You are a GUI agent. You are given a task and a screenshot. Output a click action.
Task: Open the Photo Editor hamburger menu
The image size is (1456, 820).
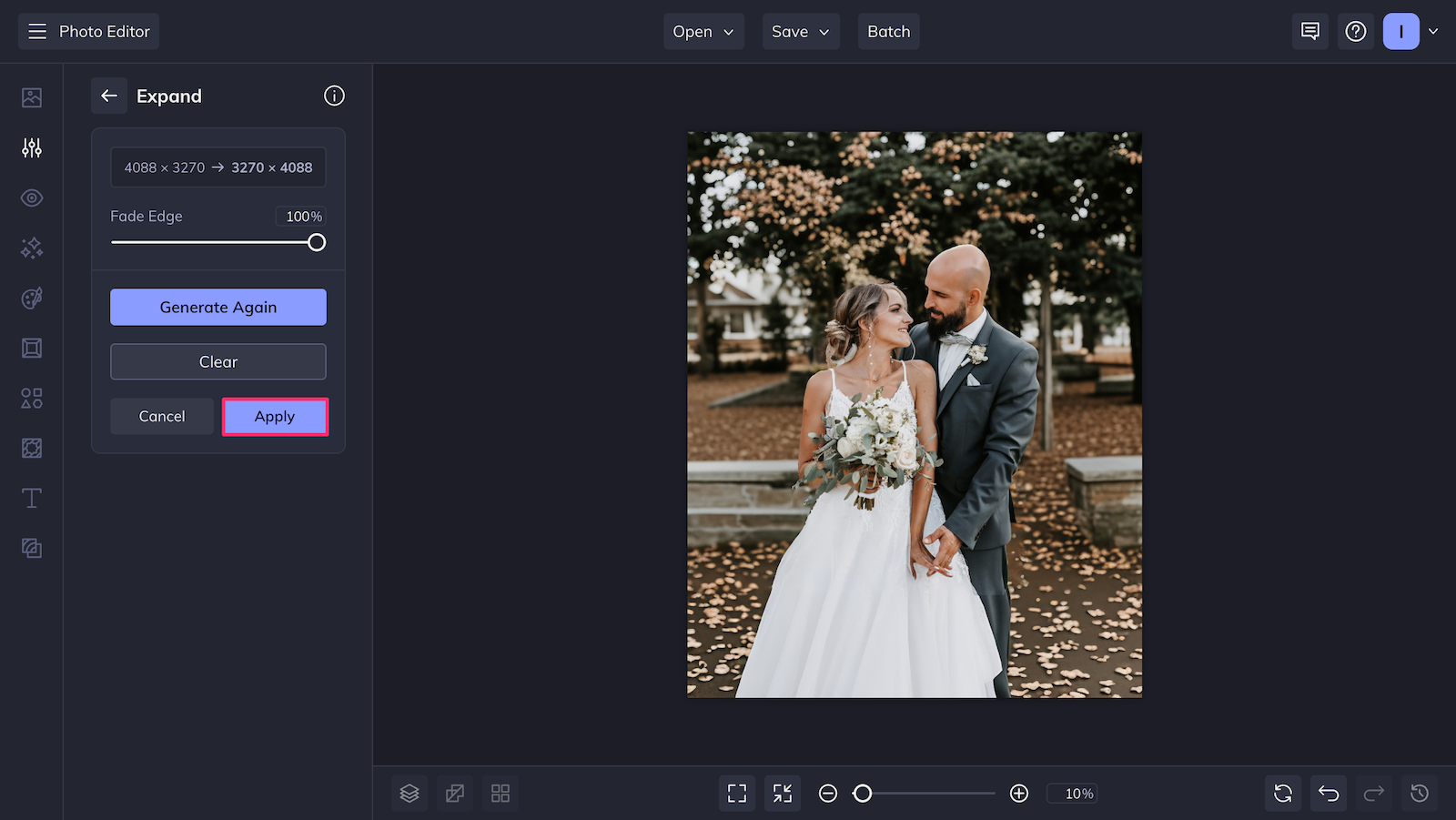(37, 31)
